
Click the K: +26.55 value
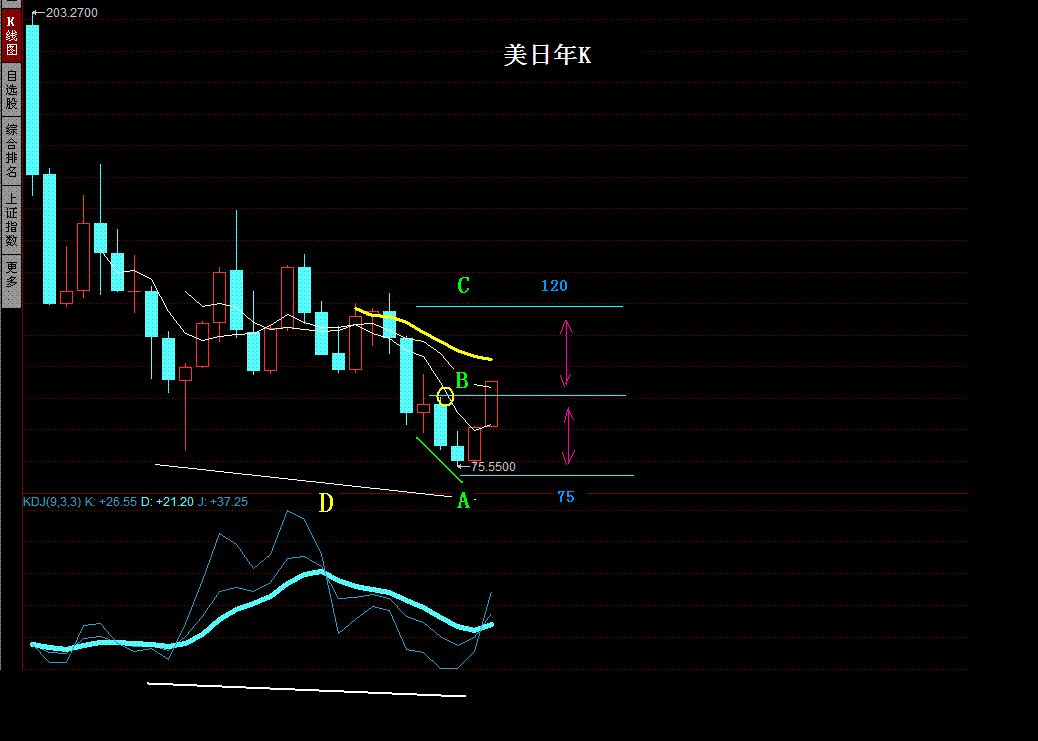[x=111, y=502]
